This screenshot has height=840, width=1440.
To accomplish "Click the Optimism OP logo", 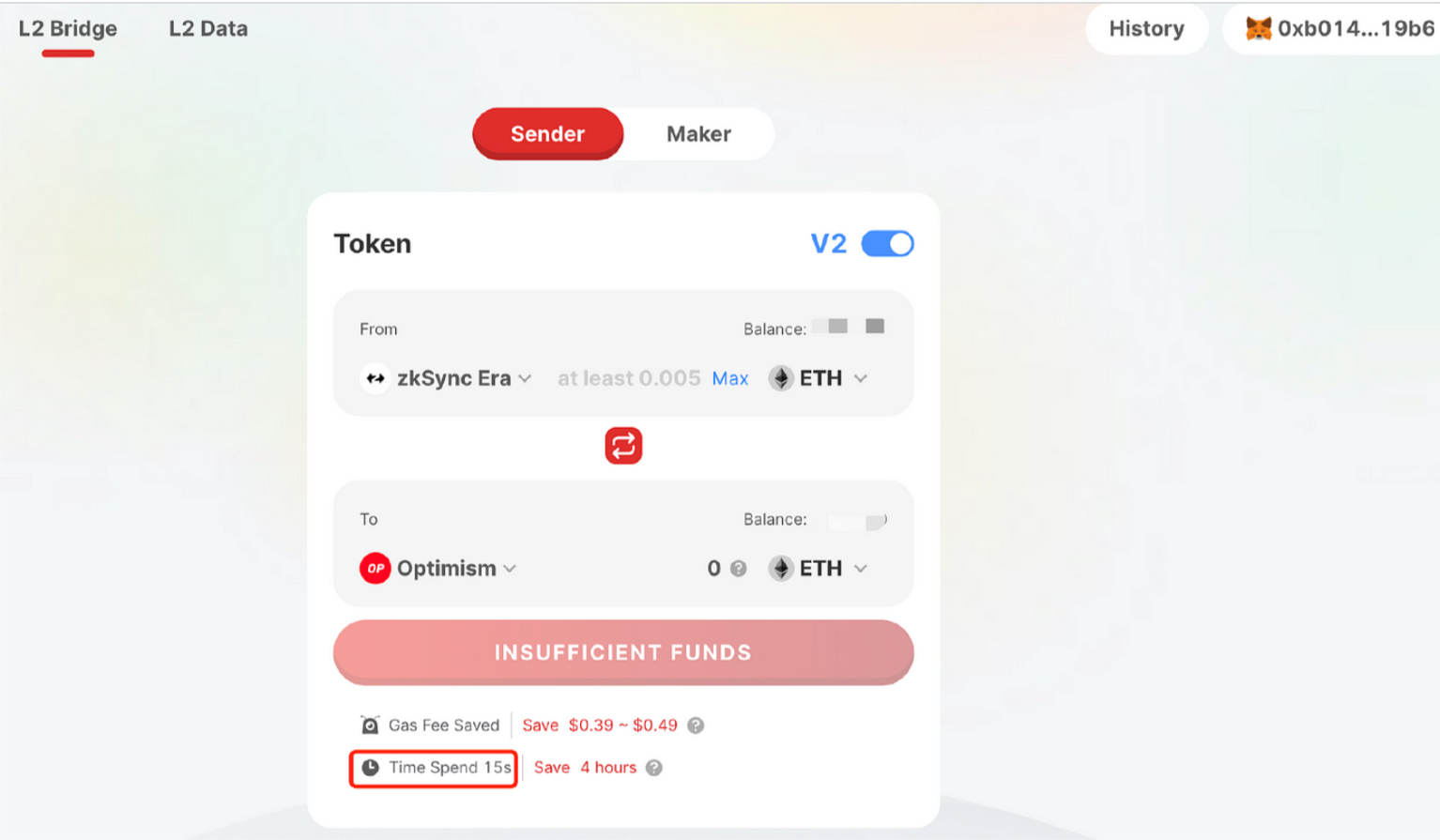I will click(x=375, y=569).
